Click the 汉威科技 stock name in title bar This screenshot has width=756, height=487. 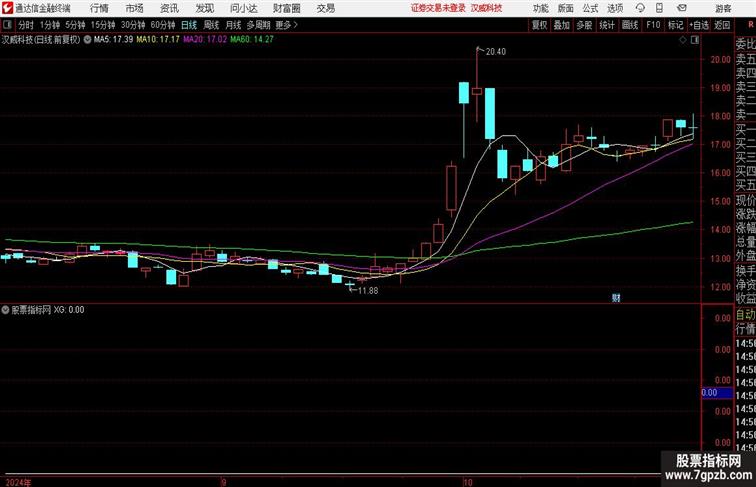486,8
